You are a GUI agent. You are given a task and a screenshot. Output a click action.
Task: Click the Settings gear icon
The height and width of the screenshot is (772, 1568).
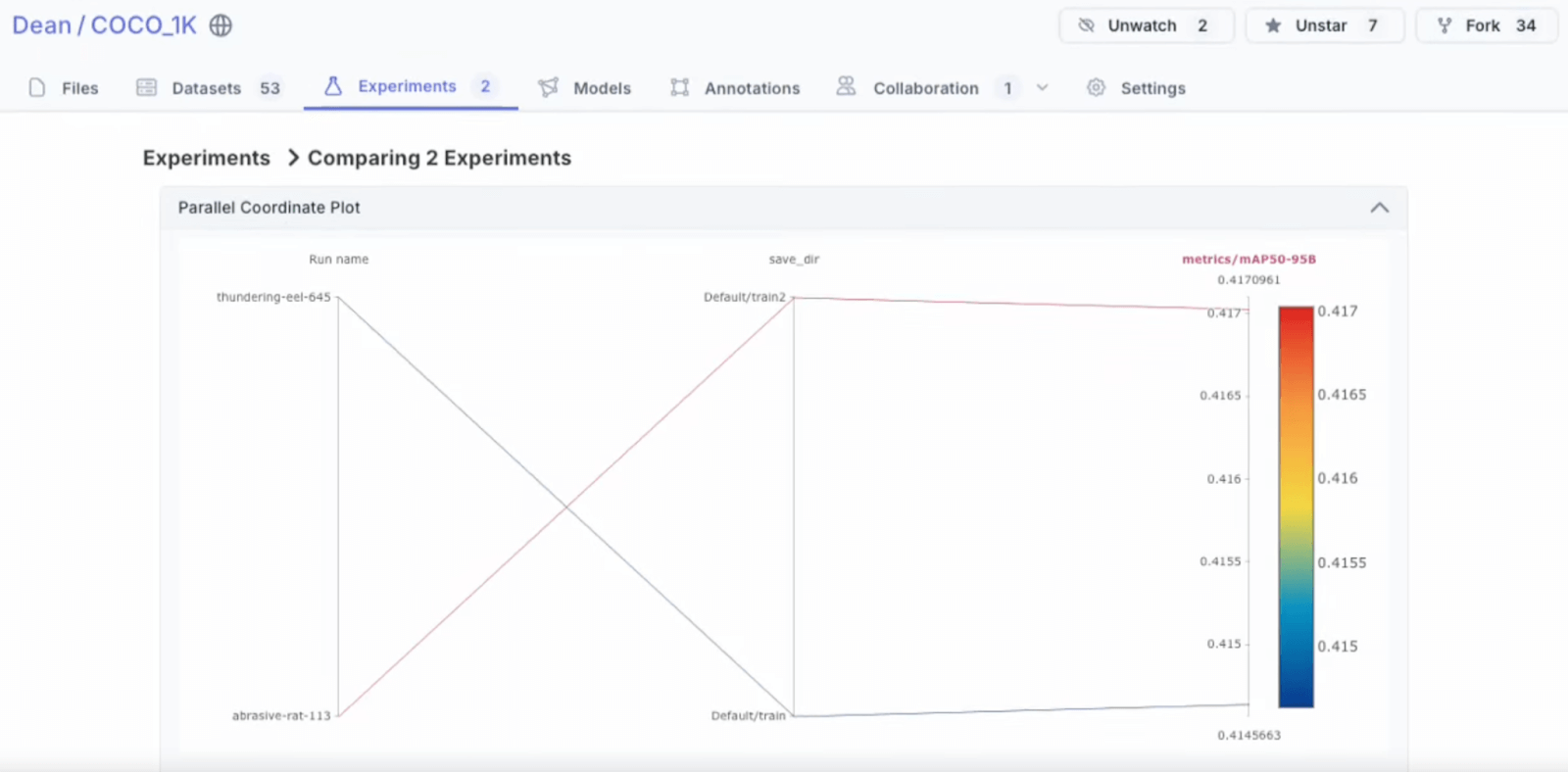tap(1096, 88)
